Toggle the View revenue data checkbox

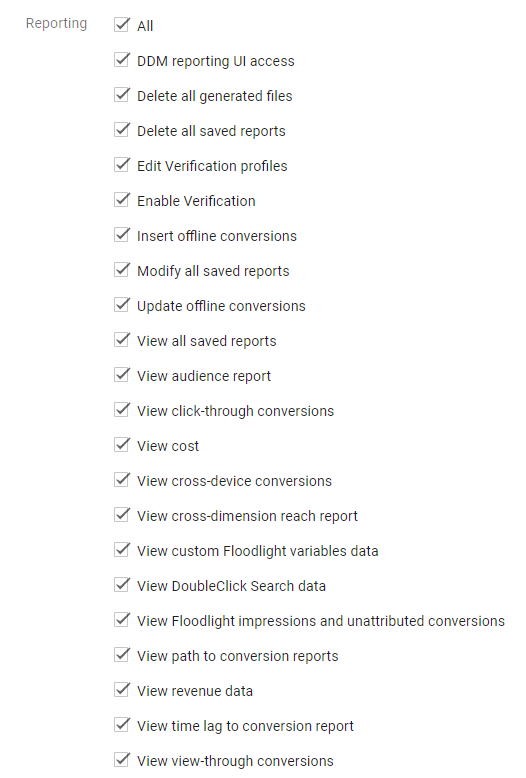coord(122,690)
